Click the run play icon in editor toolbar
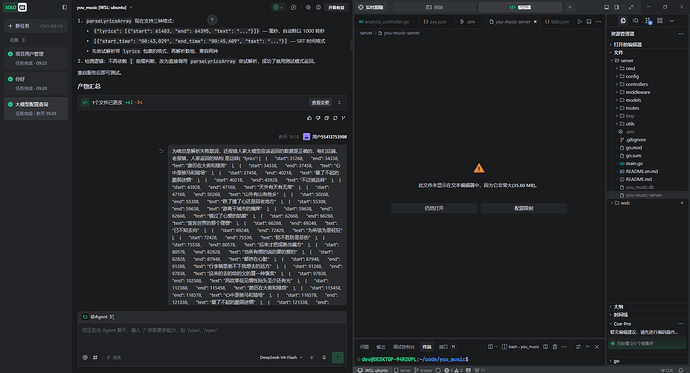Screen dimensions: 690x373 pos(580,22)
